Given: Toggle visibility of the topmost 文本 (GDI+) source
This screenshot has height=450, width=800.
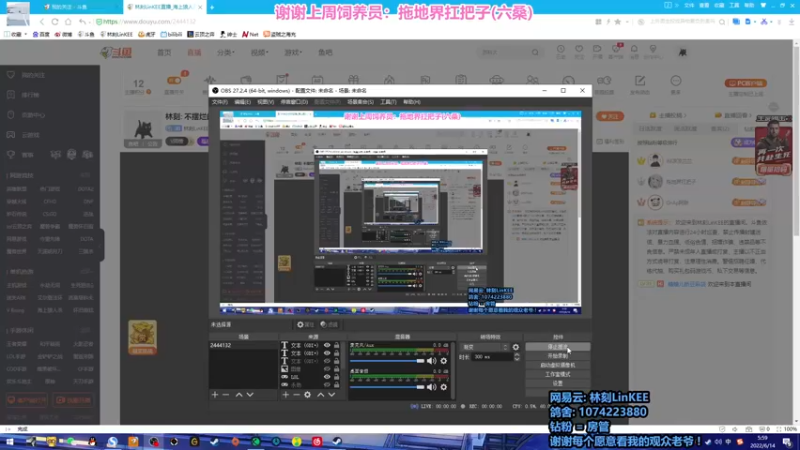Looking at the screenshot, I should tap(327, 345).
